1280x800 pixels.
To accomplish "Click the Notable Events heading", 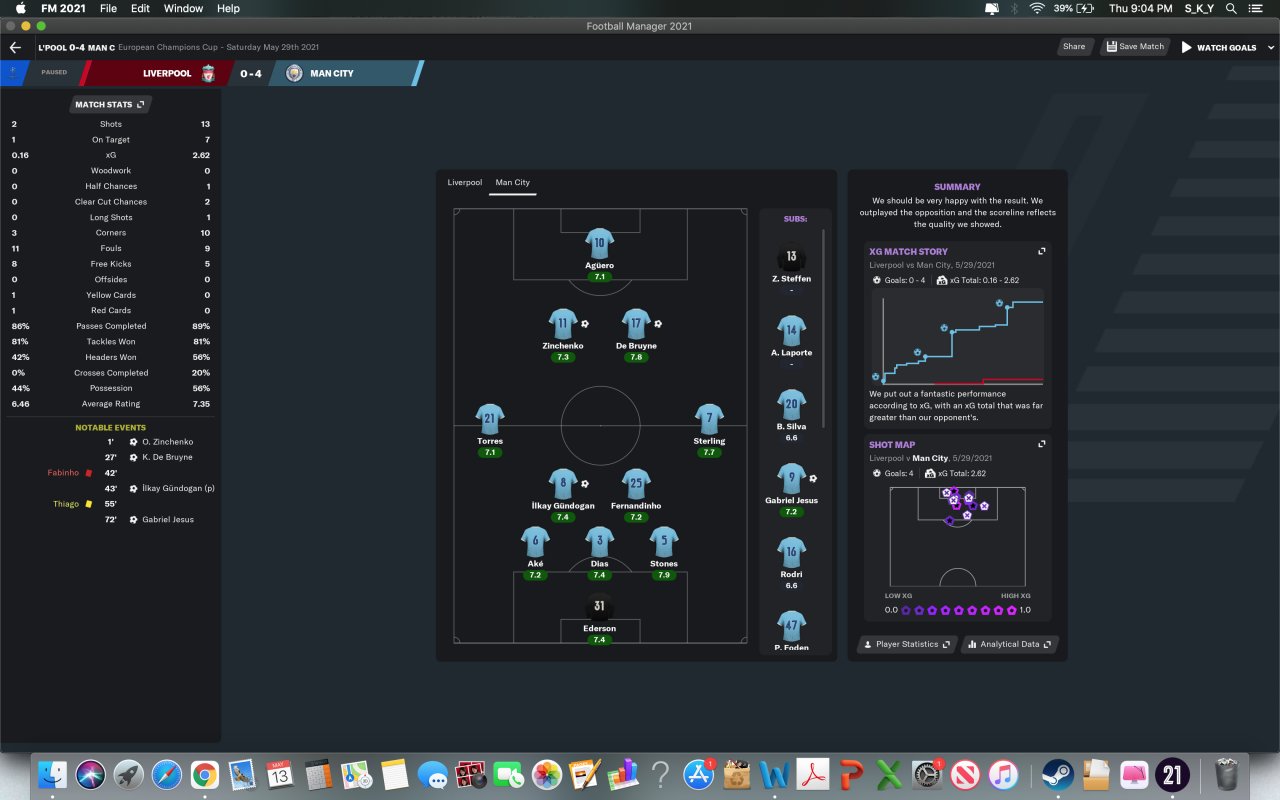I will point(110,428).
